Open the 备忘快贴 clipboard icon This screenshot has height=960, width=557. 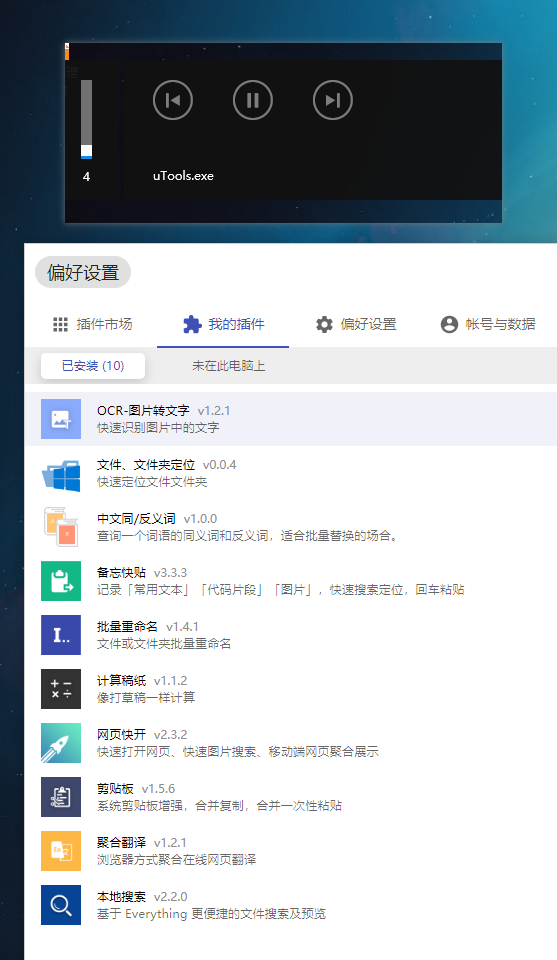[61, 581]
